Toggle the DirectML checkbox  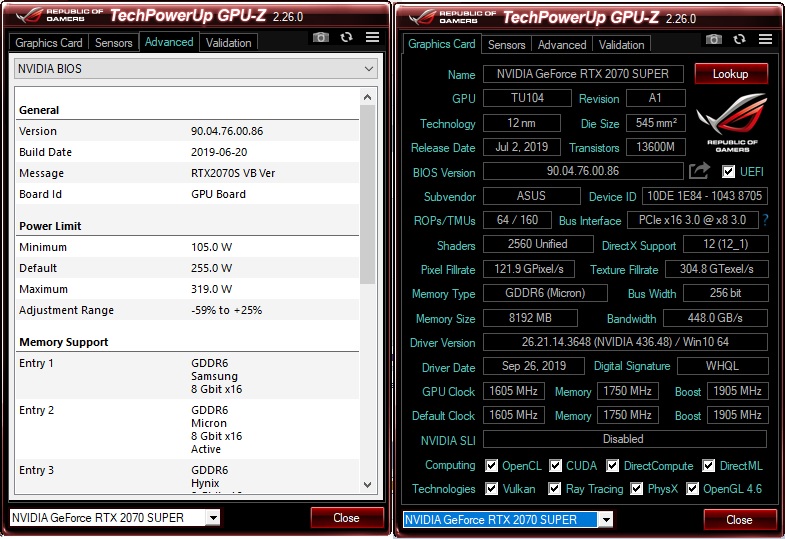708,465
